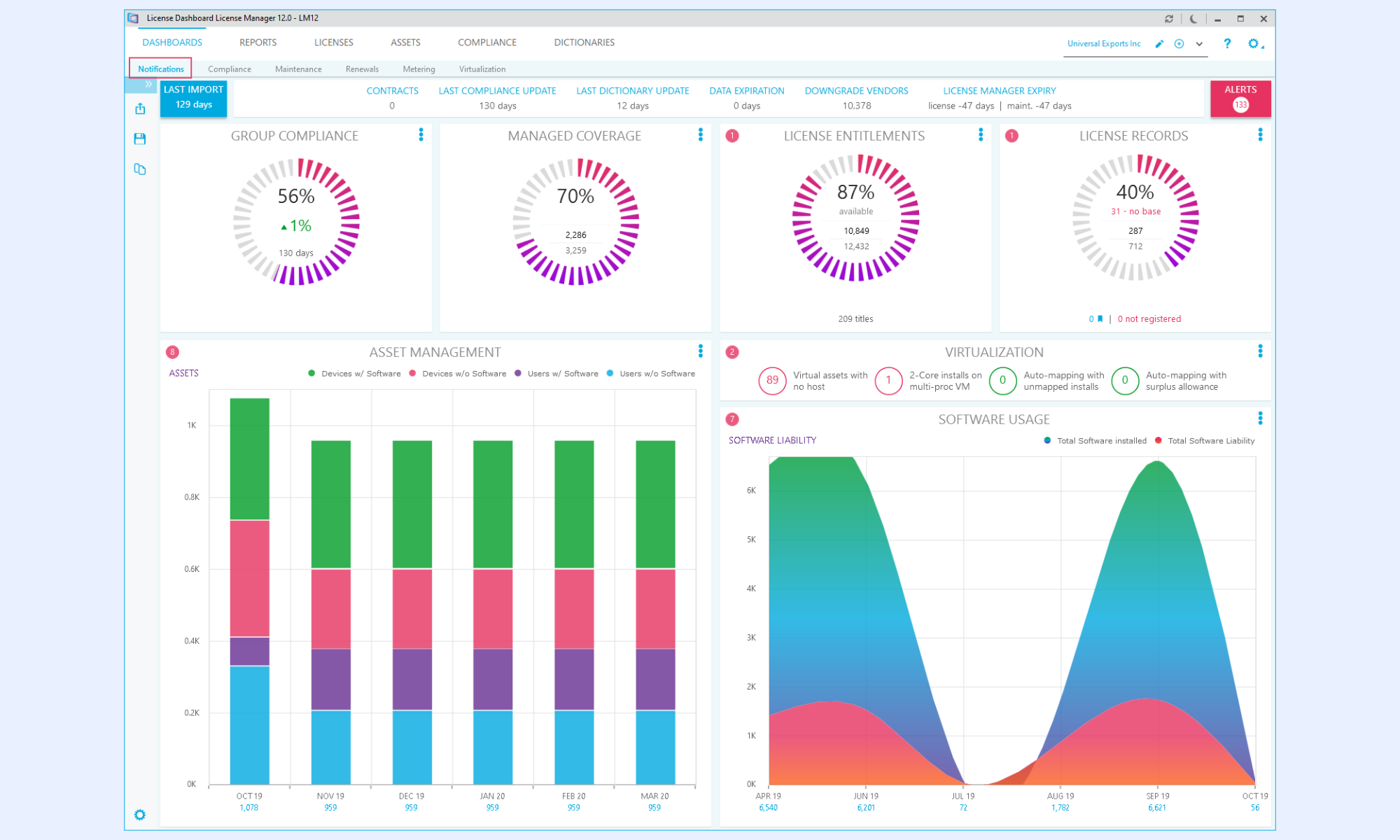
Task: Open the LICENSES menu
Action: coord(333,43)
